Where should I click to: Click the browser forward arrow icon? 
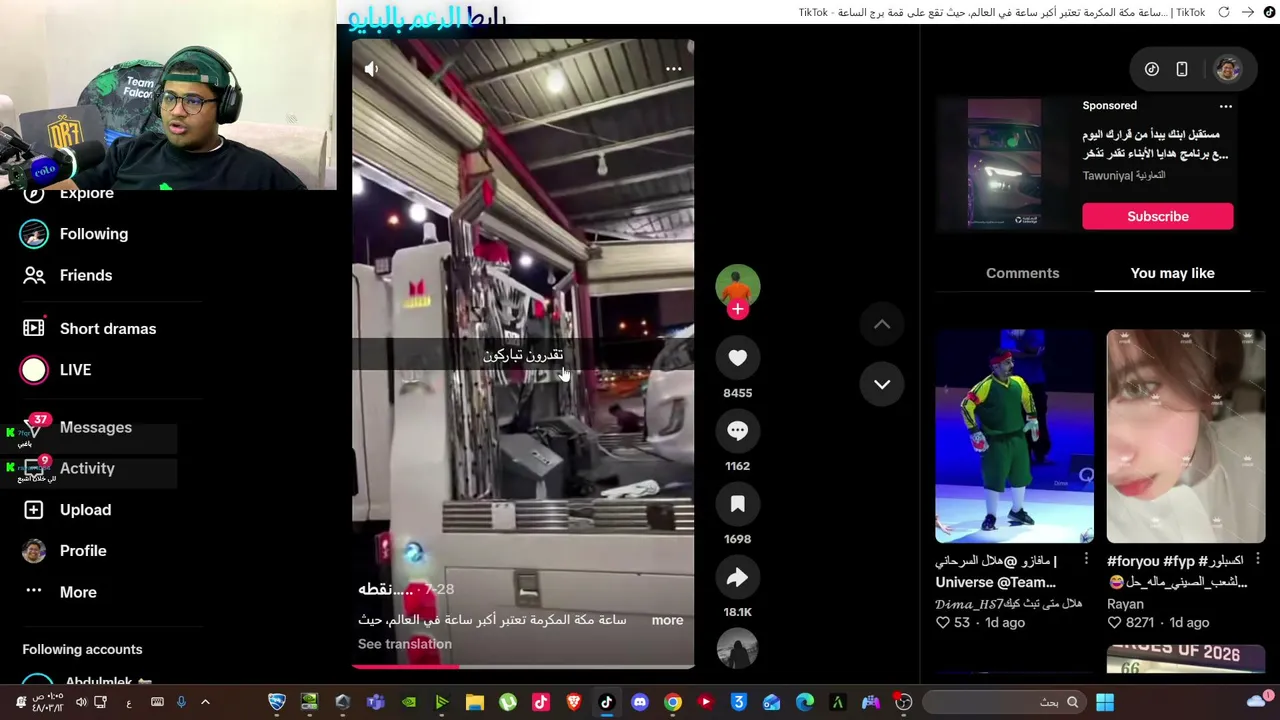[x=1248, y=12]
